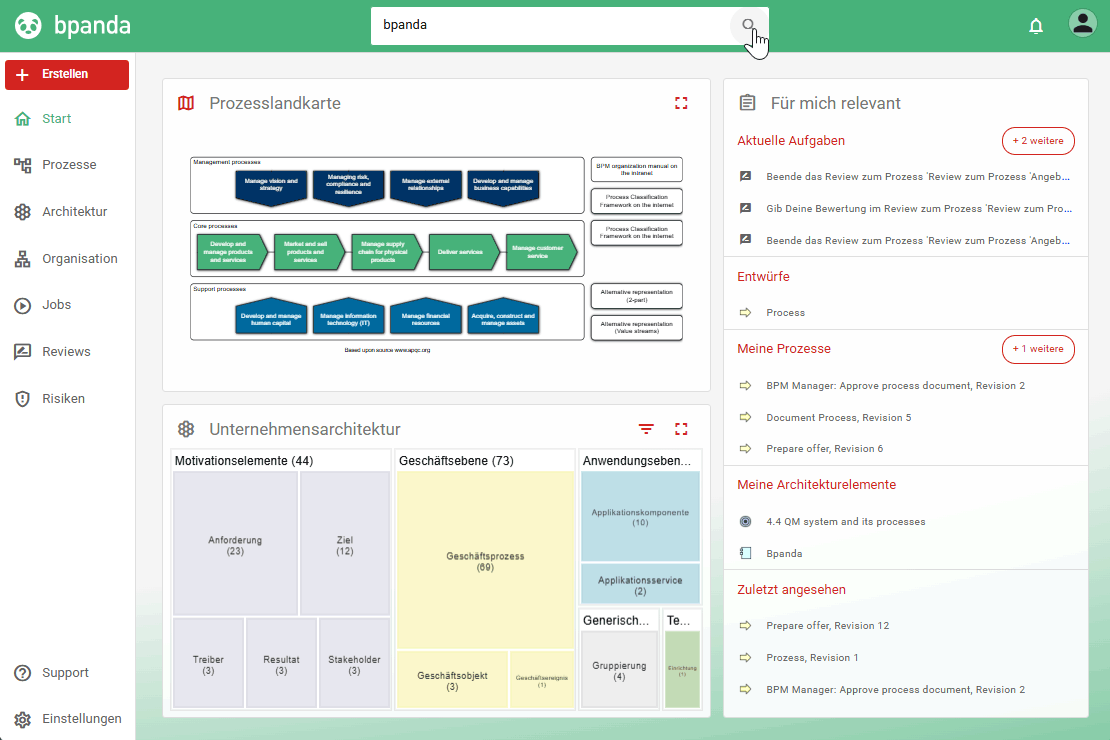Open Einstellungen gear icon

[23, 719]
